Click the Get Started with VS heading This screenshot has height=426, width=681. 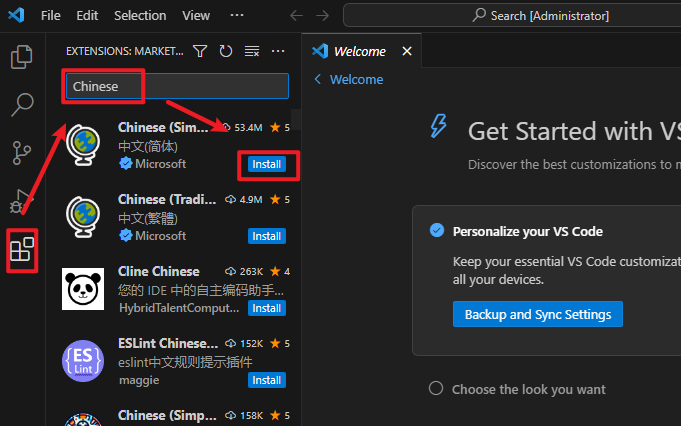tap(574, 131)
